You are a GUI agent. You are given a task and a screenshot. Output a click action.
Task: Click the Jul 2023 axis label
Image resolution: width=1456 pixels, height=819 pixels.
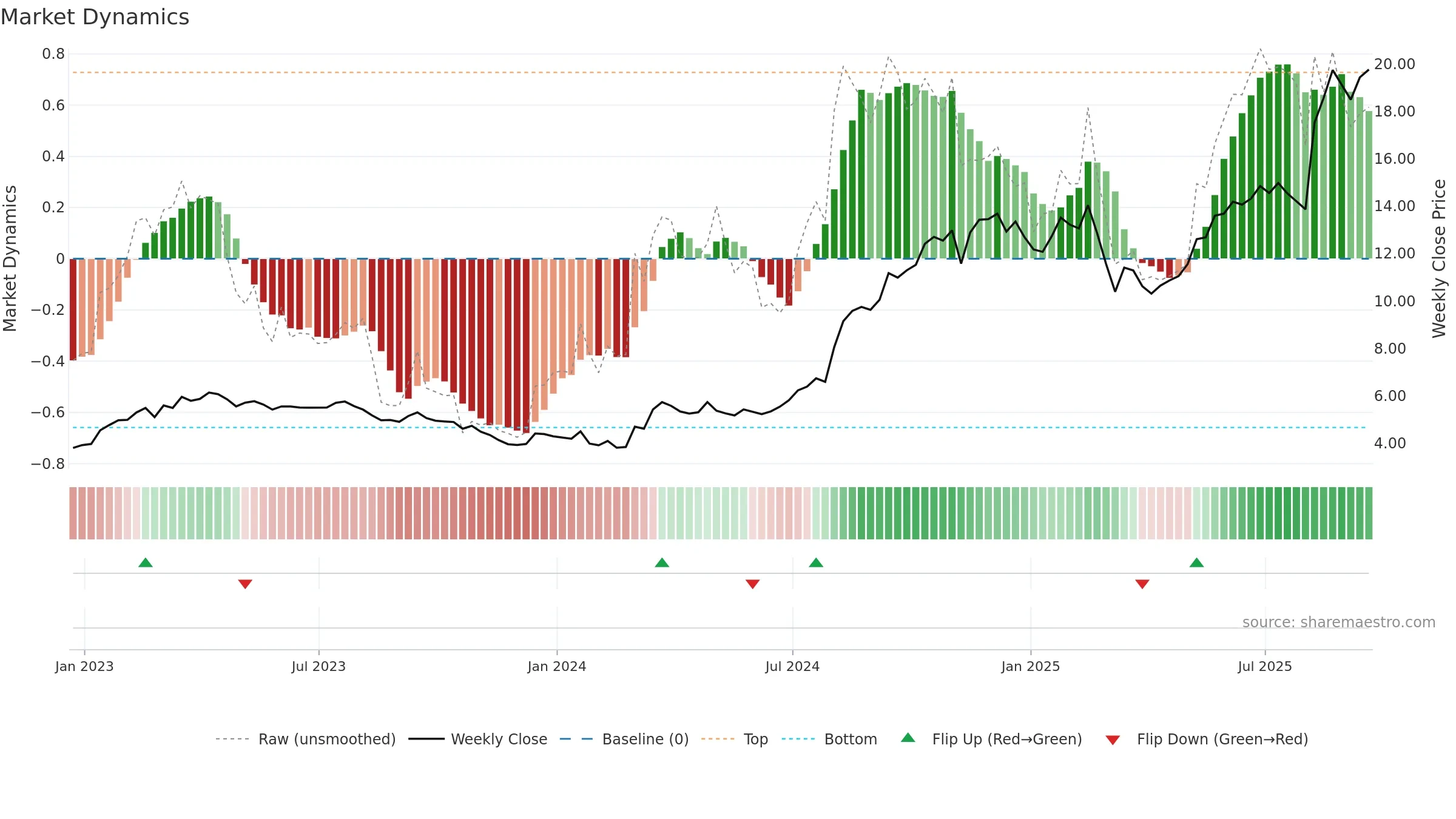318,666
